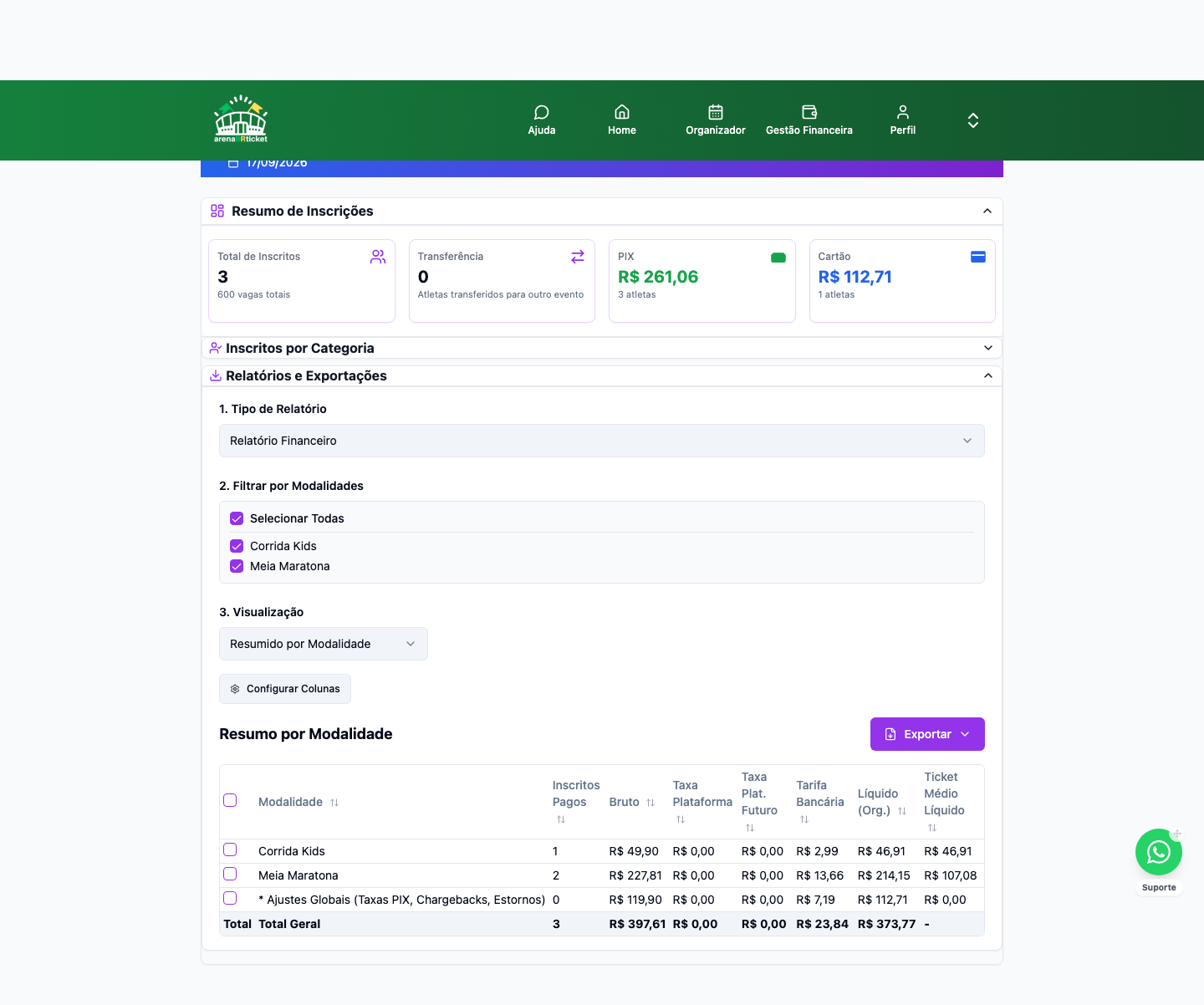Open Gestão Financeira wallet icon
Image resolution: width=1204 pixels, height=1005 pixels.
[809, 112]
